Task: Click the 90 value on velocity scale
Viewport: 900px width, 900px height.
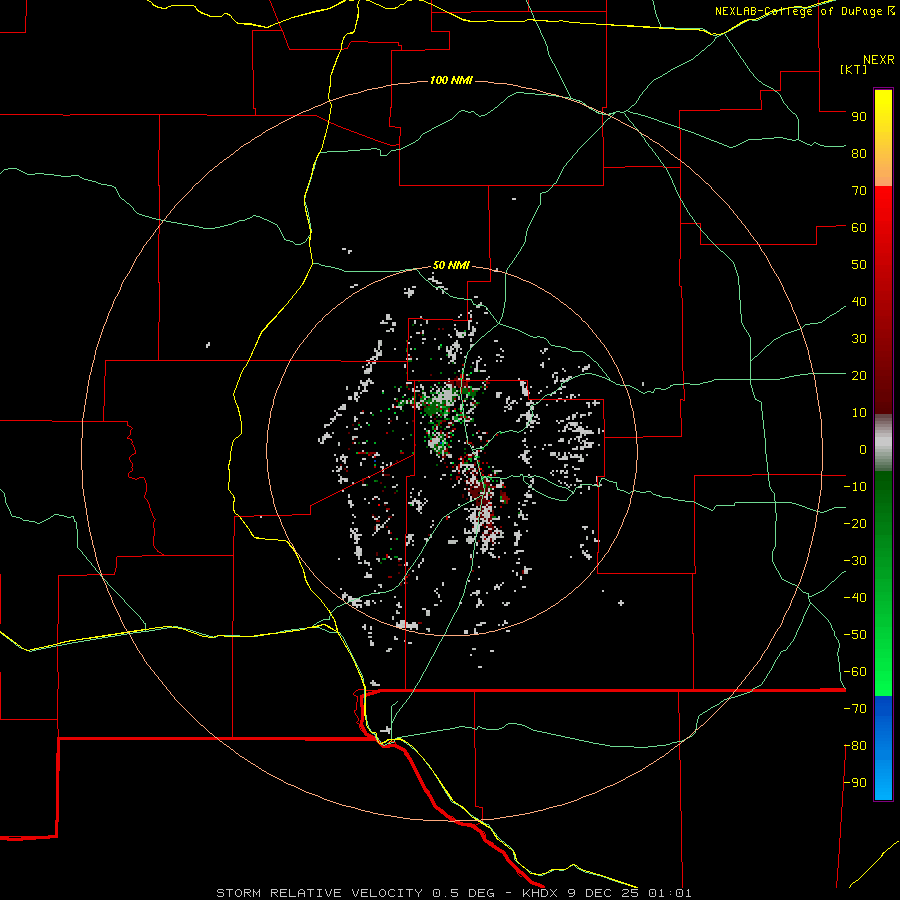Action: pos(859,117)
